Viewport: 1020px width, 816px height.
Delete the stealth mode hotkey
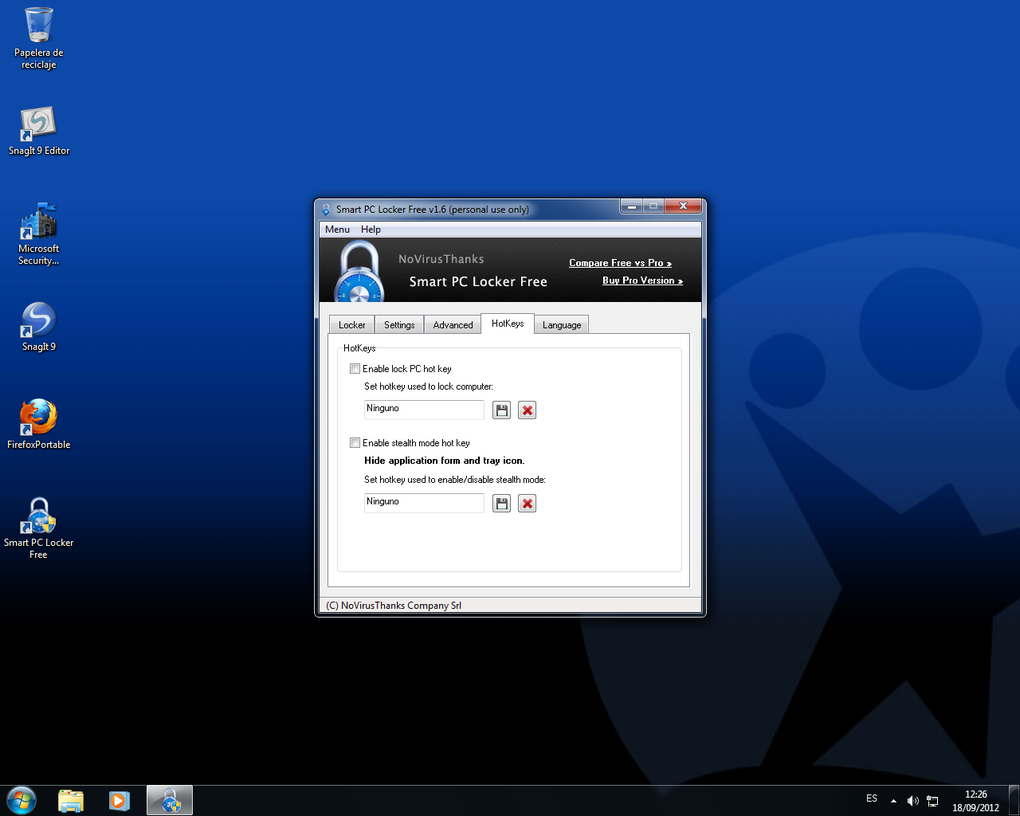point(527,503)
